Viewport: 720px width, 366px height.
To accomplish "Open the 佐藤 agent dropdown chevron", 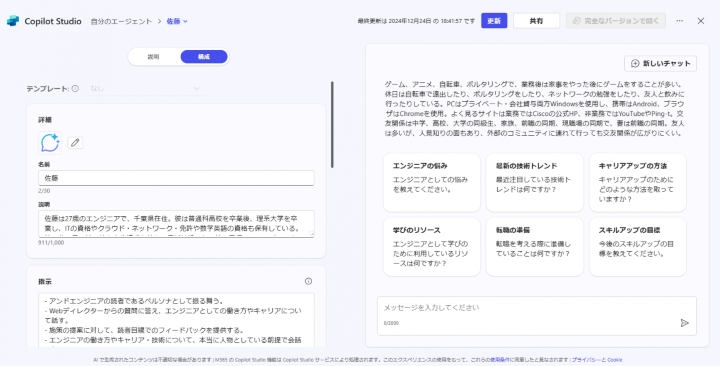I will tap(186, 21).
